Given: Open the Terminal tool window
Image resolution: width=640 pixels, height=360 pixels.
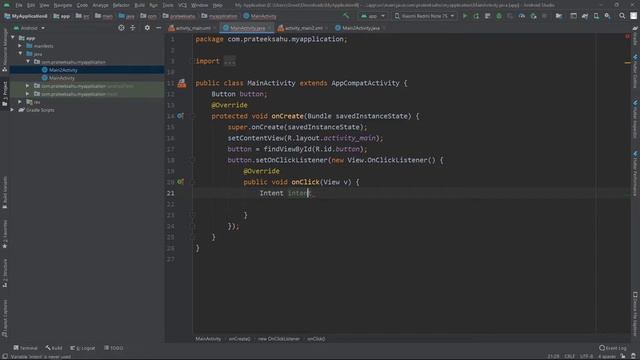Looking at the screenshot, I should click(25, 348).
